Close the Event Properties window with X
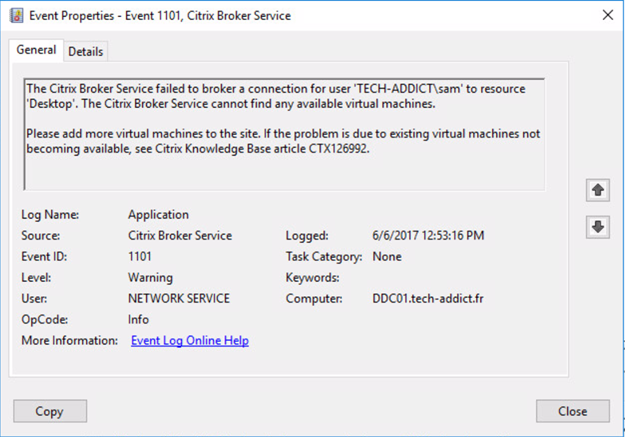The width and height of the screenshot is (625, 437). tap(608, 15)
